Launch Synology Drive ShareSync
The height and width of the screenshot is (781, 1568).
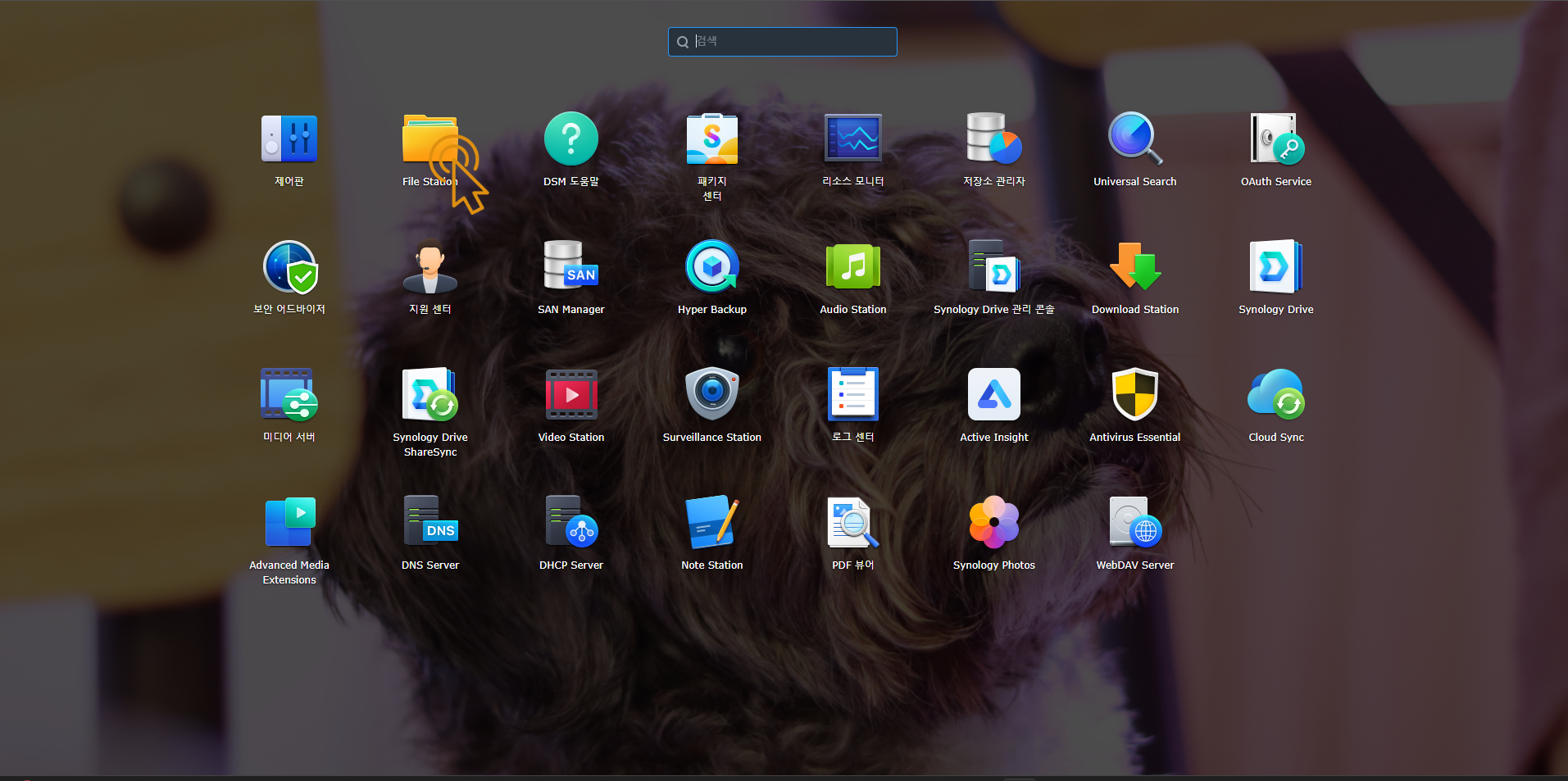(x=430, y=394)
